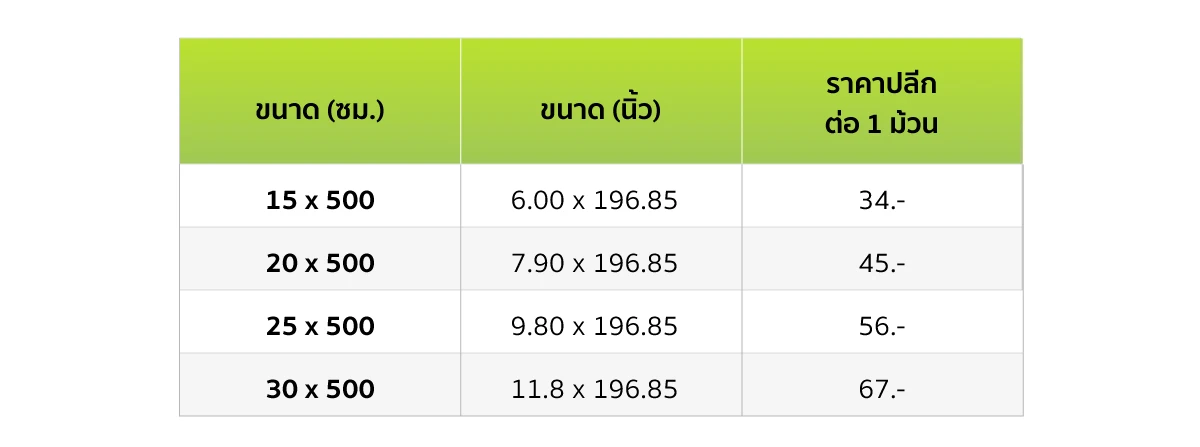Click the ขนาด (ซม.) column header
Screen dimensions: 1200x447
(x=320, y=101)
